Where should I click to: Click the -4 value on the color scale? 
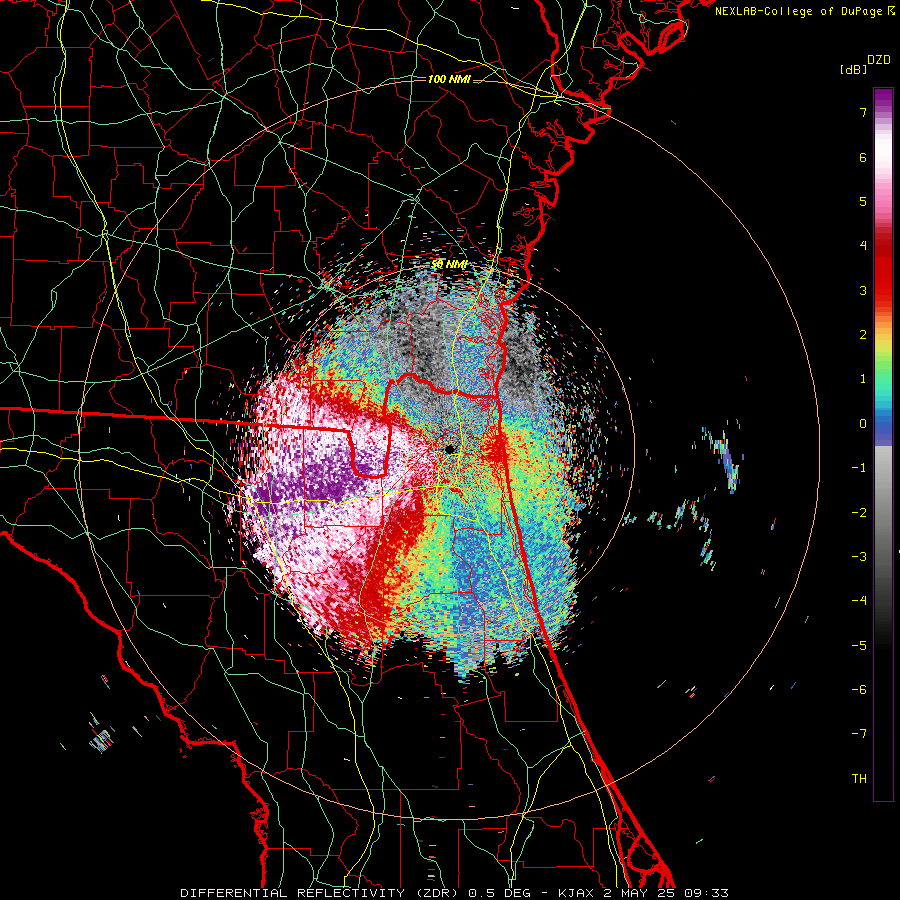859,601
